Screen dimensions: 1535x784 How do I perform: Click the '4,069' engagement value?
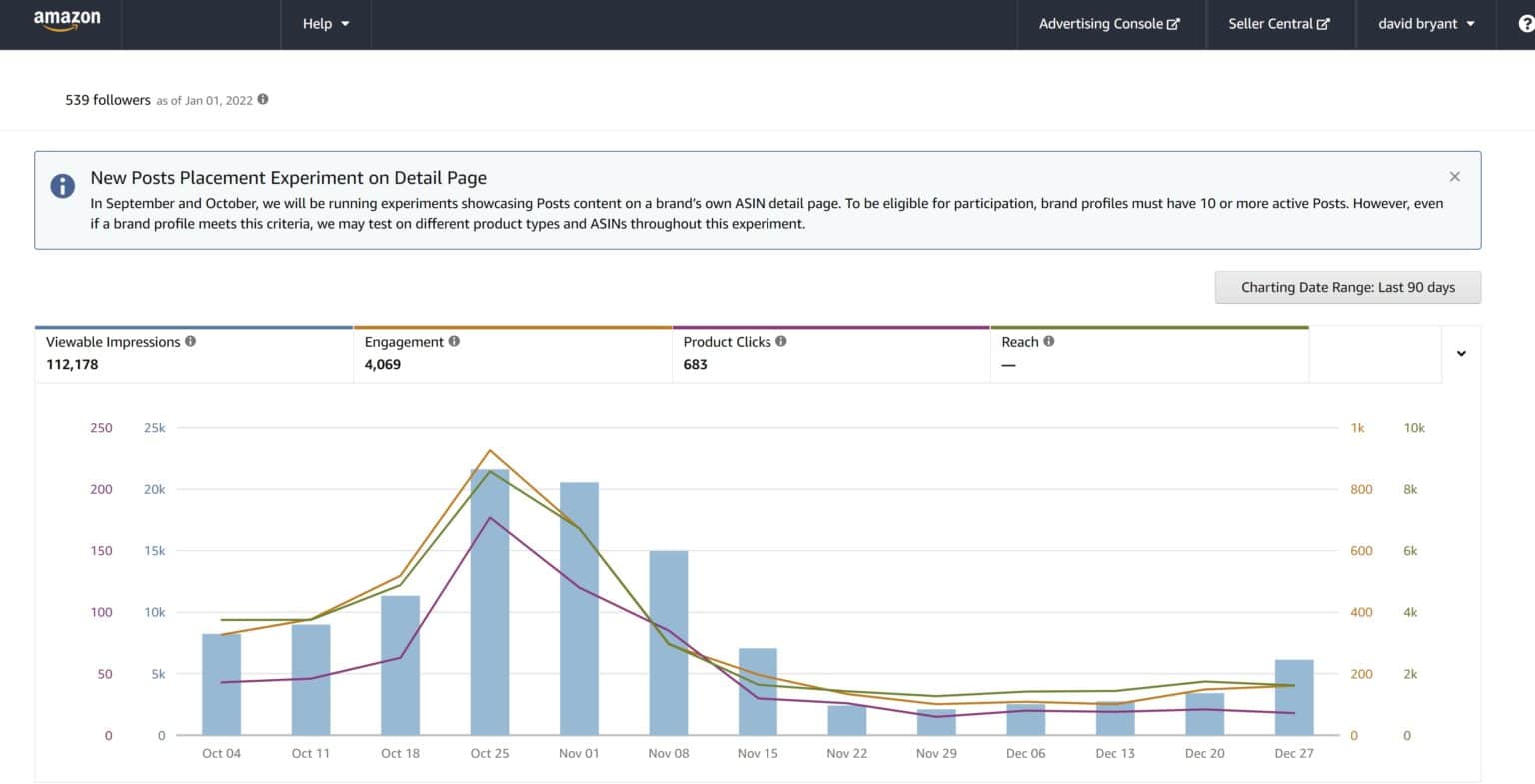point(383,364)
